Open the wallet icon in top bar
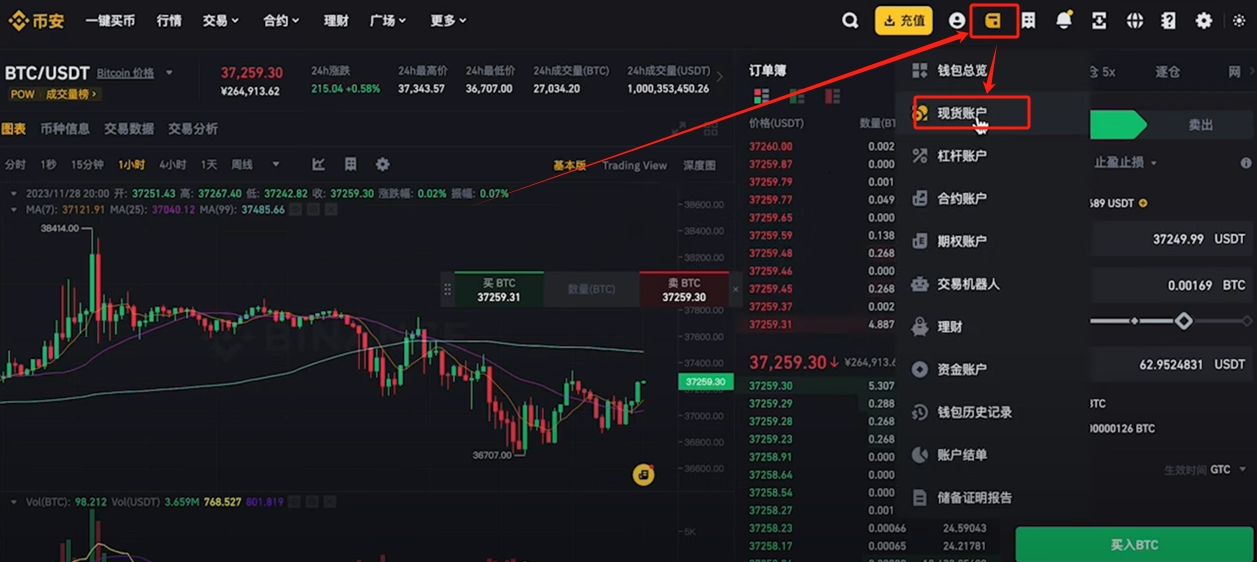The width and height of the screenshot is (1257, 562). point(993,20)
